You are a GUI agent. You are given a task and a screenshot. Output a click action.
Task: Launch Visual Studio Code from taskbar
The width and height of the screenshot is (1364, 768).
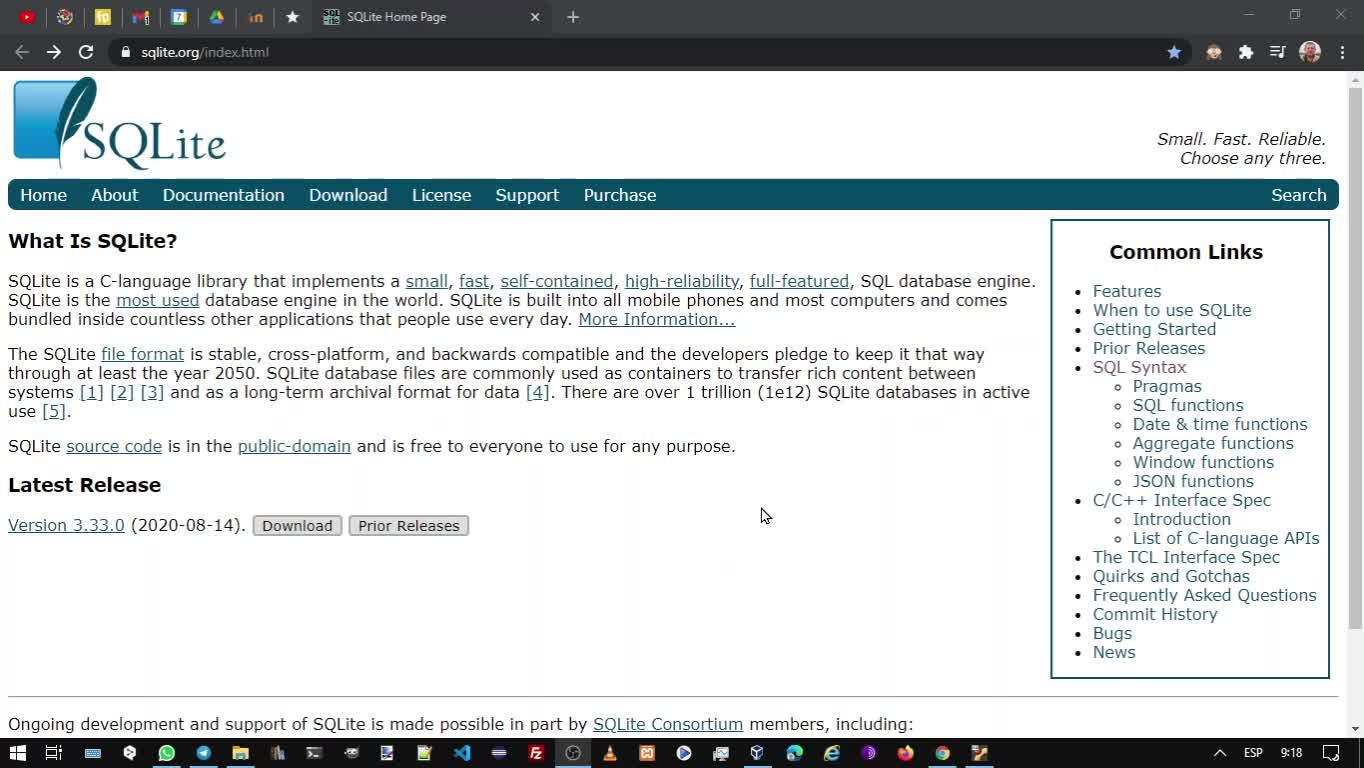[x=462, y=753]
